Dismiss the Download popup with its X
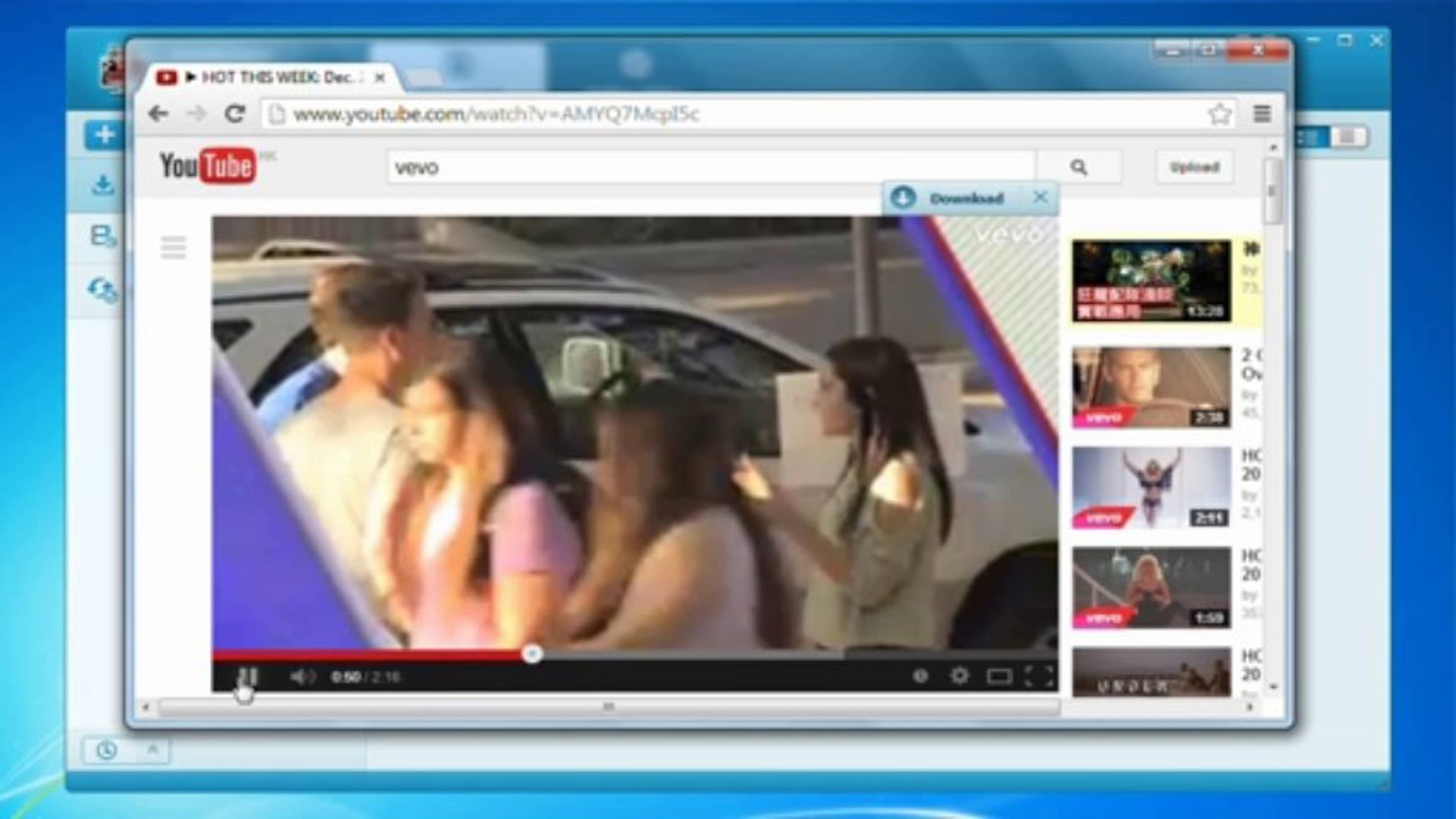 click(1039, 197)
